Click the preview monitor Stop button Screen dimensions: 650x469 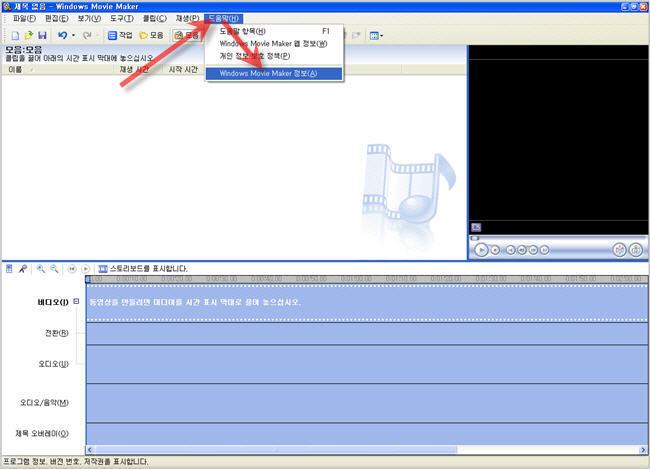[495, 250]
